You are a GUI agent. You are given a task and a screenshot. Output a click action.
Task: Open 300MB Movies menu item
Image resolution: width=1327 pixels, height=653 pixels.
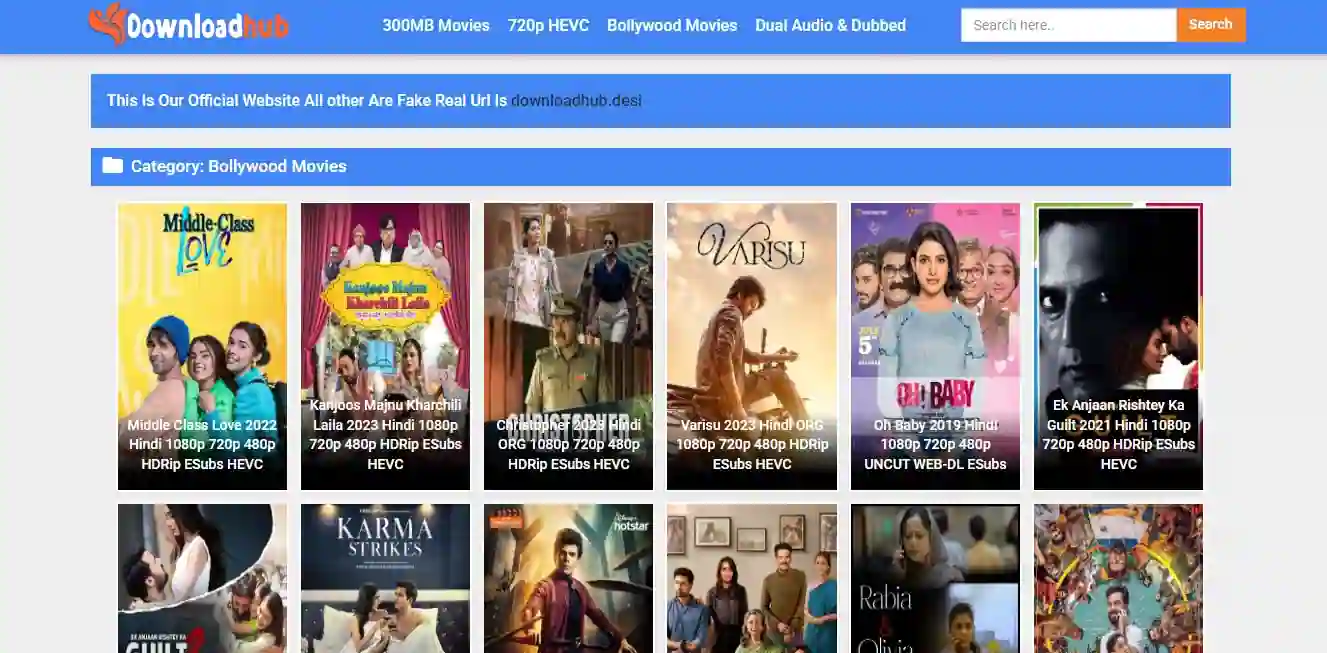pyautogui.click(x=436, y=25)
